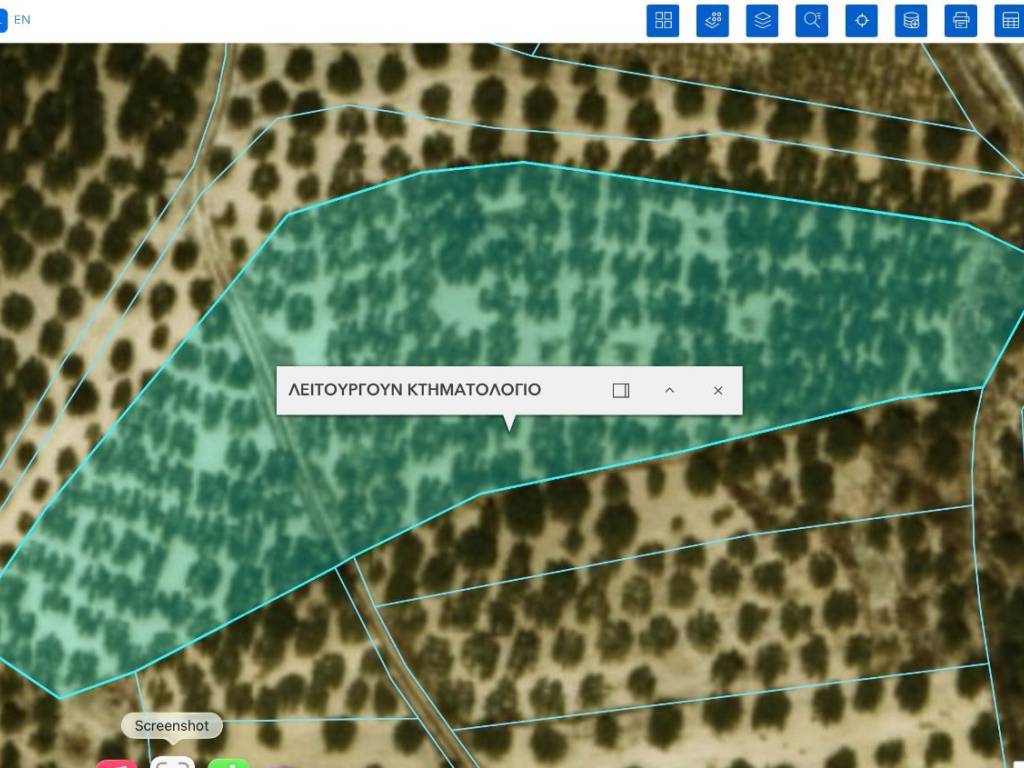Screen dimensions: 1024x768
Task: Switch language via the EN link
Action: 22,19
